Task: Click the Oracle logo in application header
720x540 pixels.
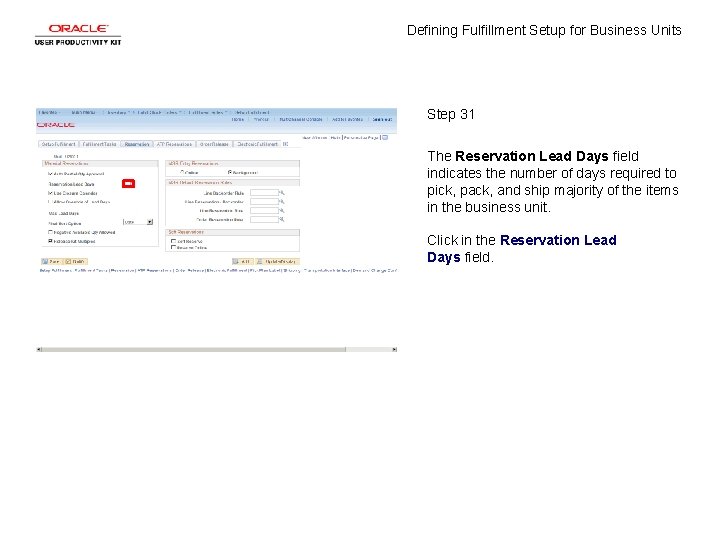Action: (56, 124)
